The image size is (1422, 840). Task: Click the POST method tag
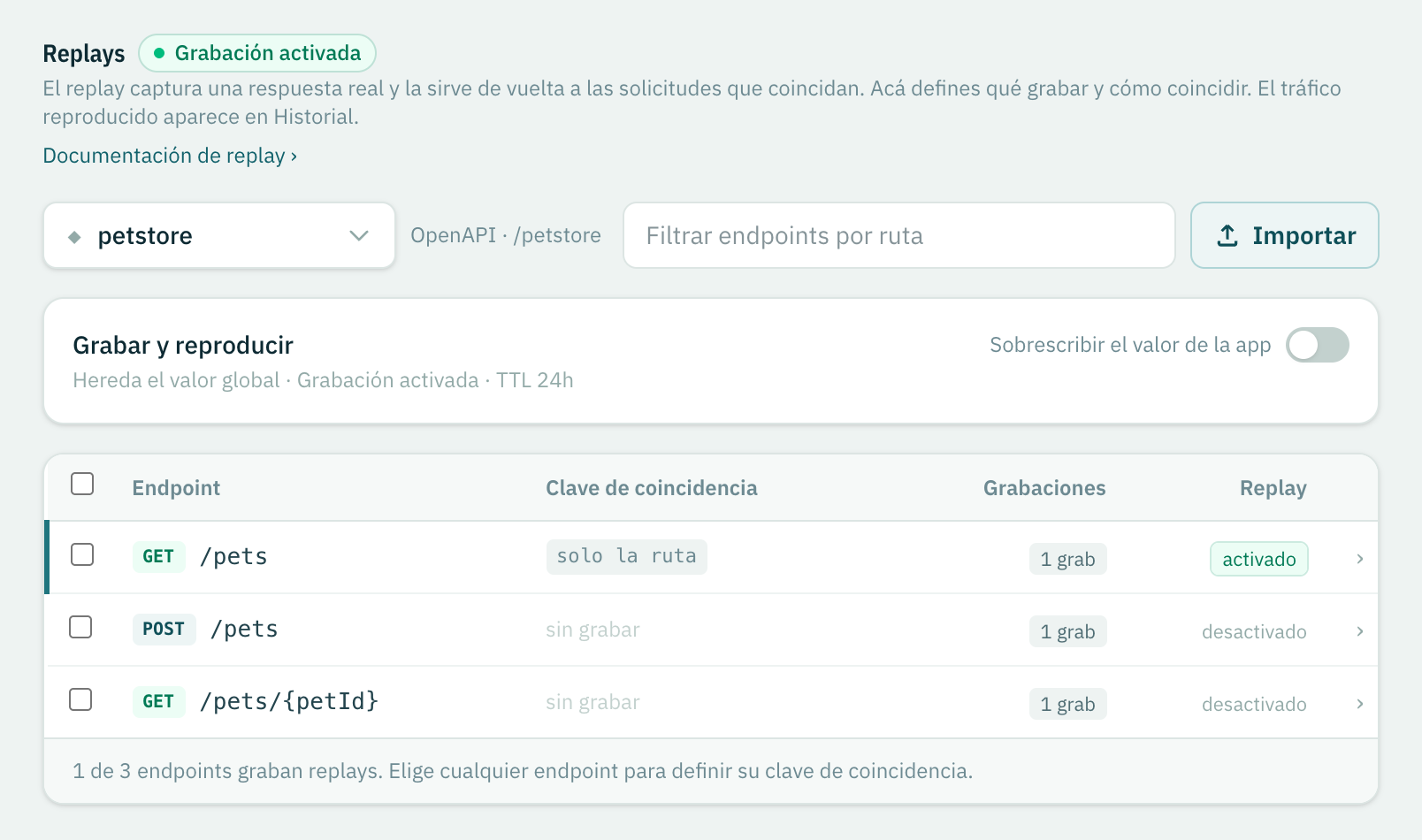point(164,629)
